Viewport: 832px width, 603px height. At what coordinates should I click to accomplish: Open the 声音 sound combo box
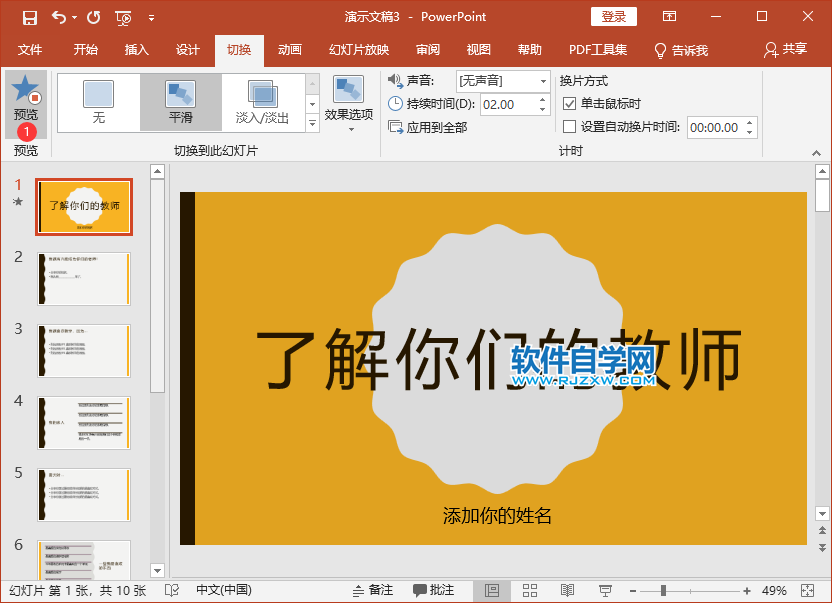click(x=502, y=81)
